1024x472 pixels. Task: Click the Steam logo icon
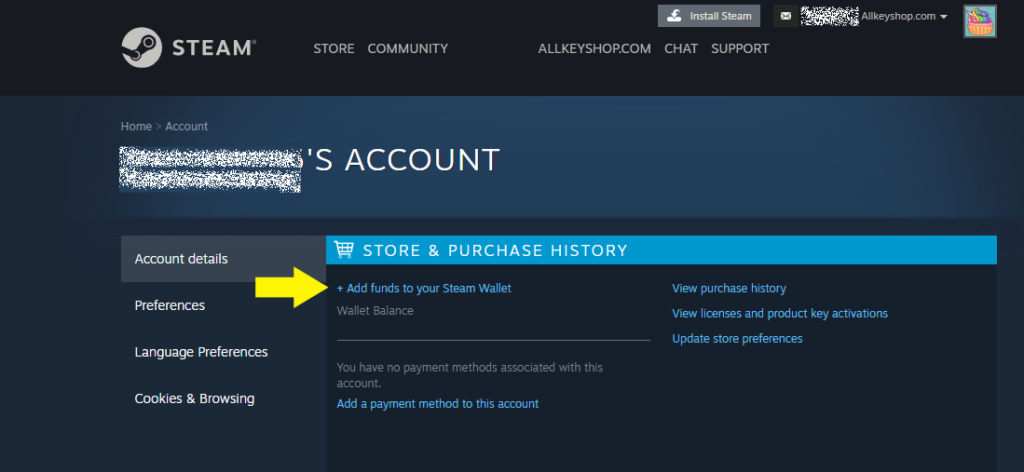142,47
